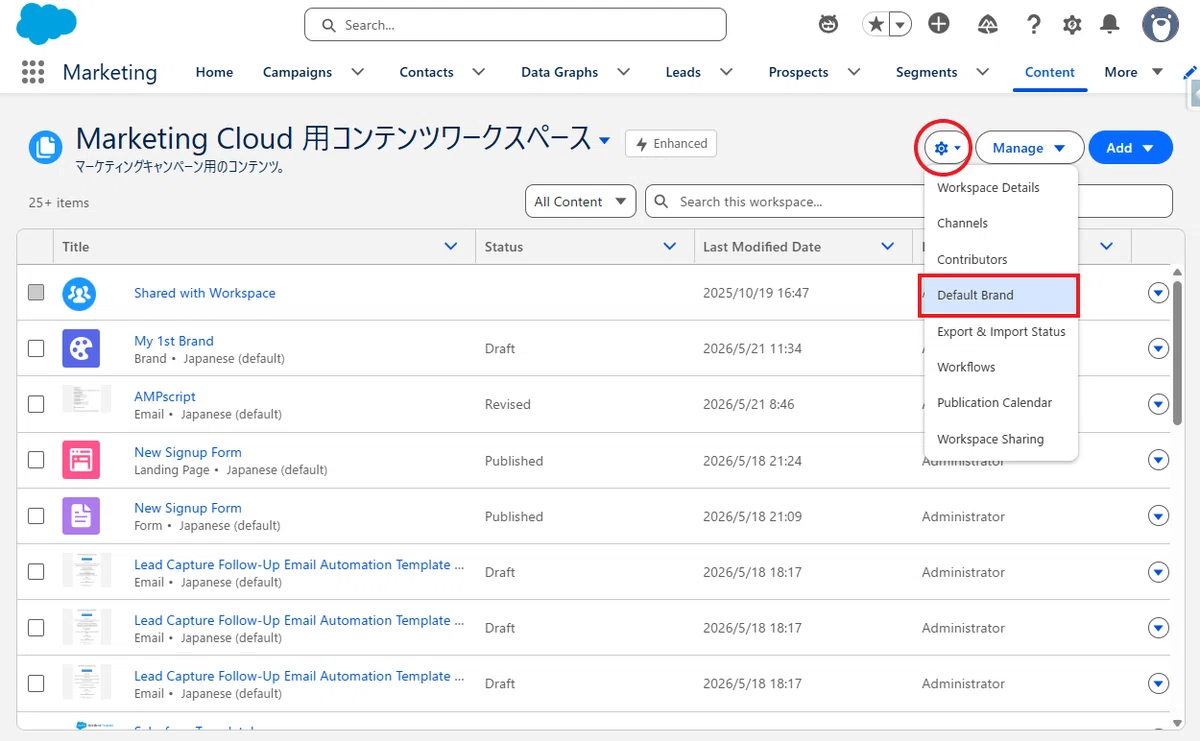The width and height of the screenshot is (1200, 741).
Task: Tick the checkbox for My 1st Brand
Action: click(36, 348)
